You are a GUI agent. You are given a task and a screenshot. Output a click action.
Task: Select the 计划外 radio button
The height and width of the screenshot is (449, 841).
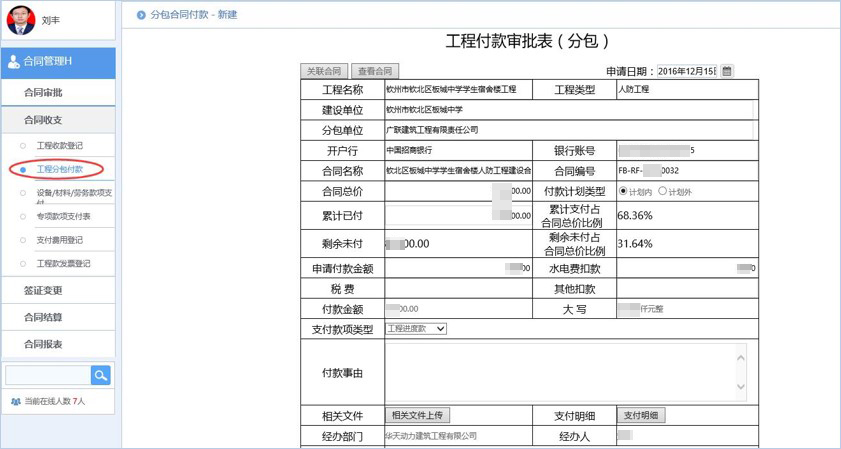662,191
